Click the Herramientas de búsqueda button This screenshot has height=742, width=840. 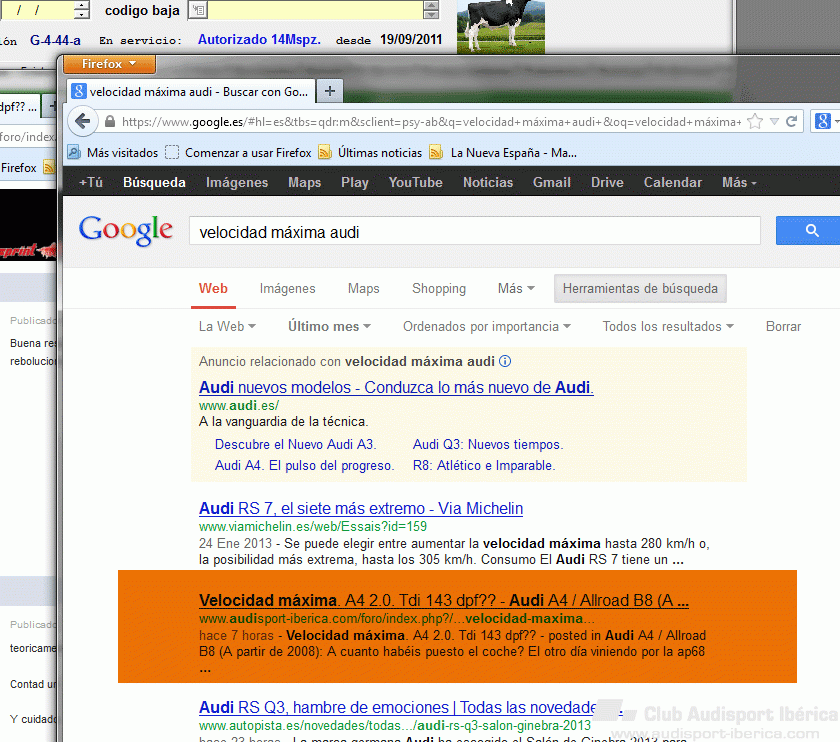pos(640,288)
